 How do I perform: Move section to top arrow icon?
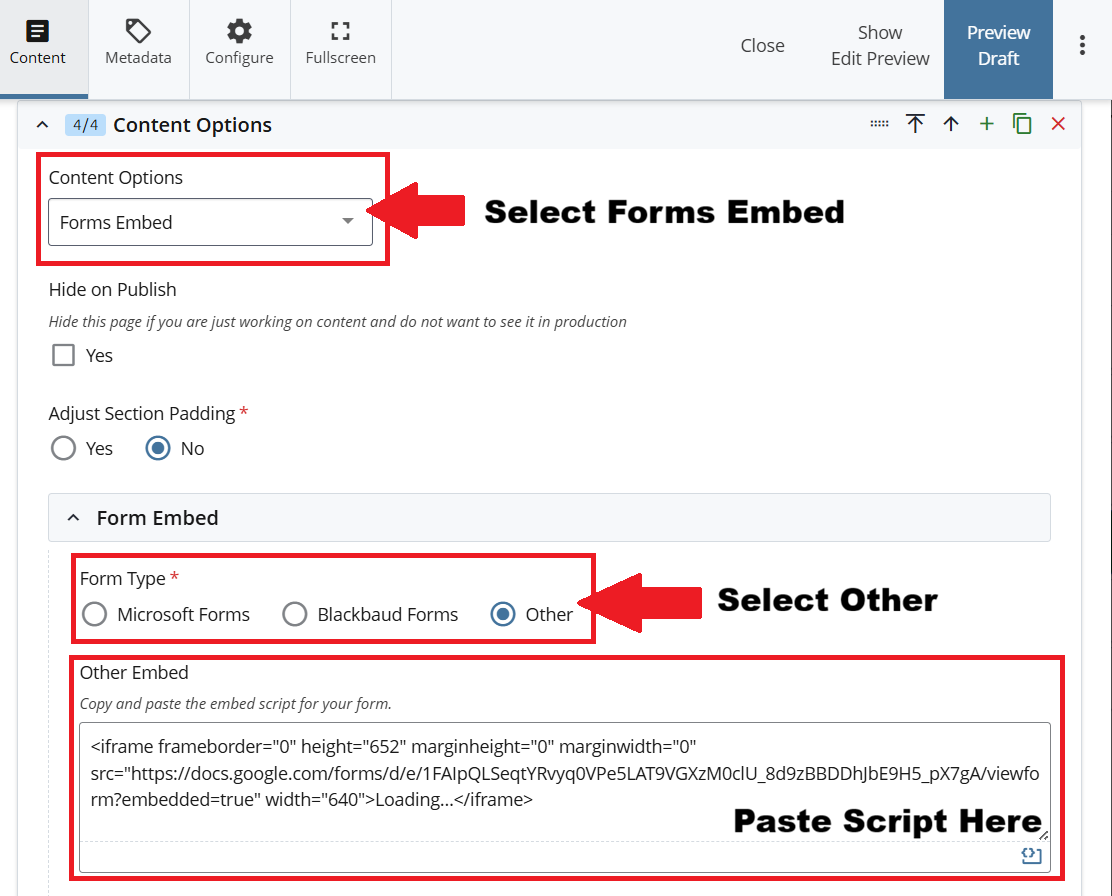(915, 124)
